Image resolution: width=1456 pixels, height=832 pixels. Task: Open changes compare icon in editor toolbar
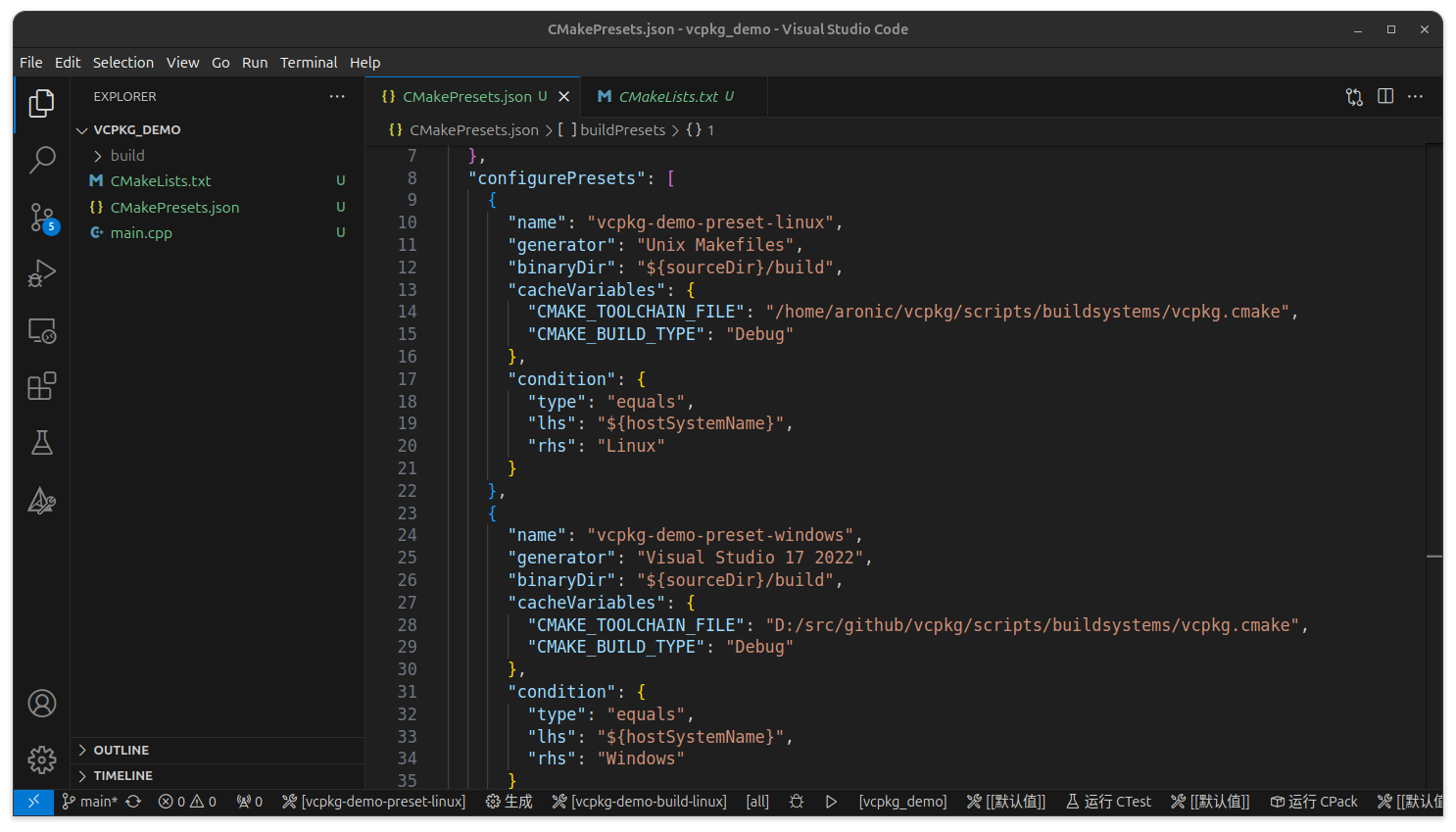click(1354, 96)
